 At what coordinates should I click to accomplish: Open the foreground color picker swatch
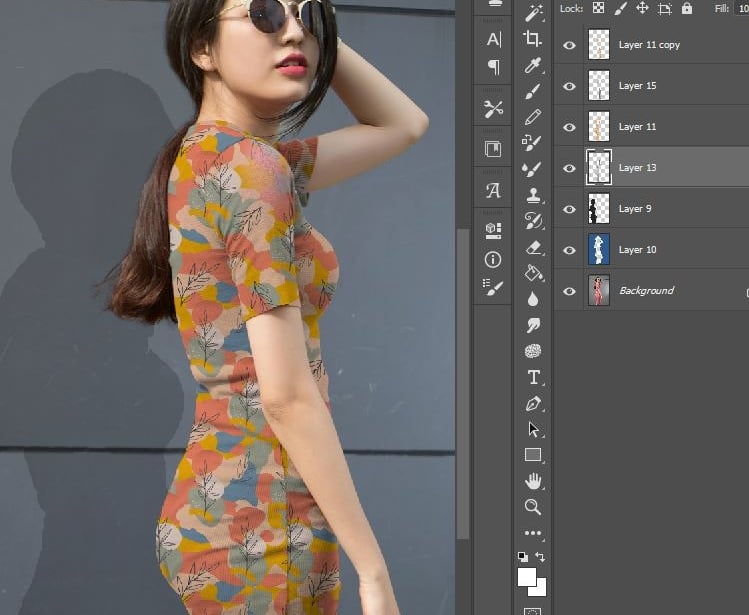tap(526, 576)
